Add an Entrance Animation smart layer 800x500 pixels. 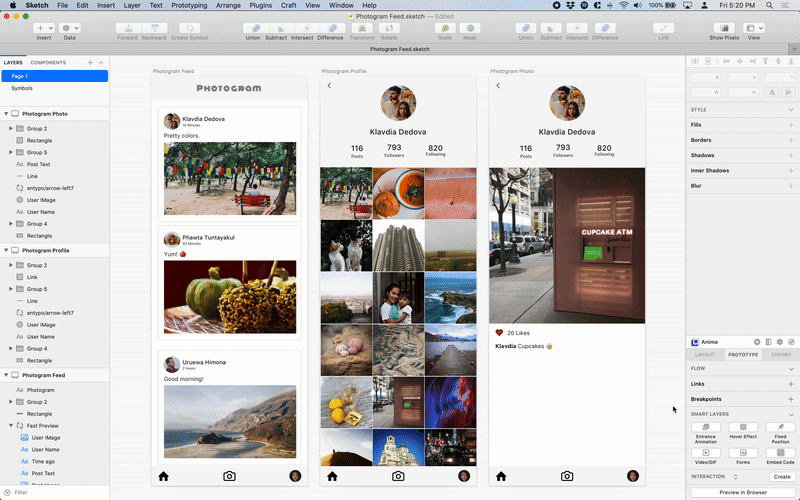tap(705, 428)
